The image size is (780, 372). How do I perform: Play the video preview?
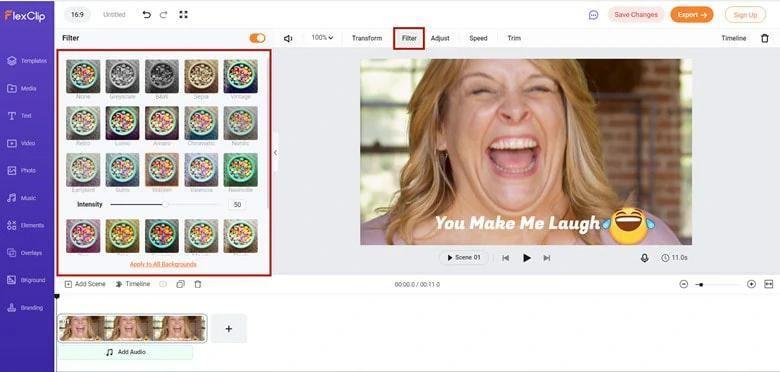click(x=526, y=258)
